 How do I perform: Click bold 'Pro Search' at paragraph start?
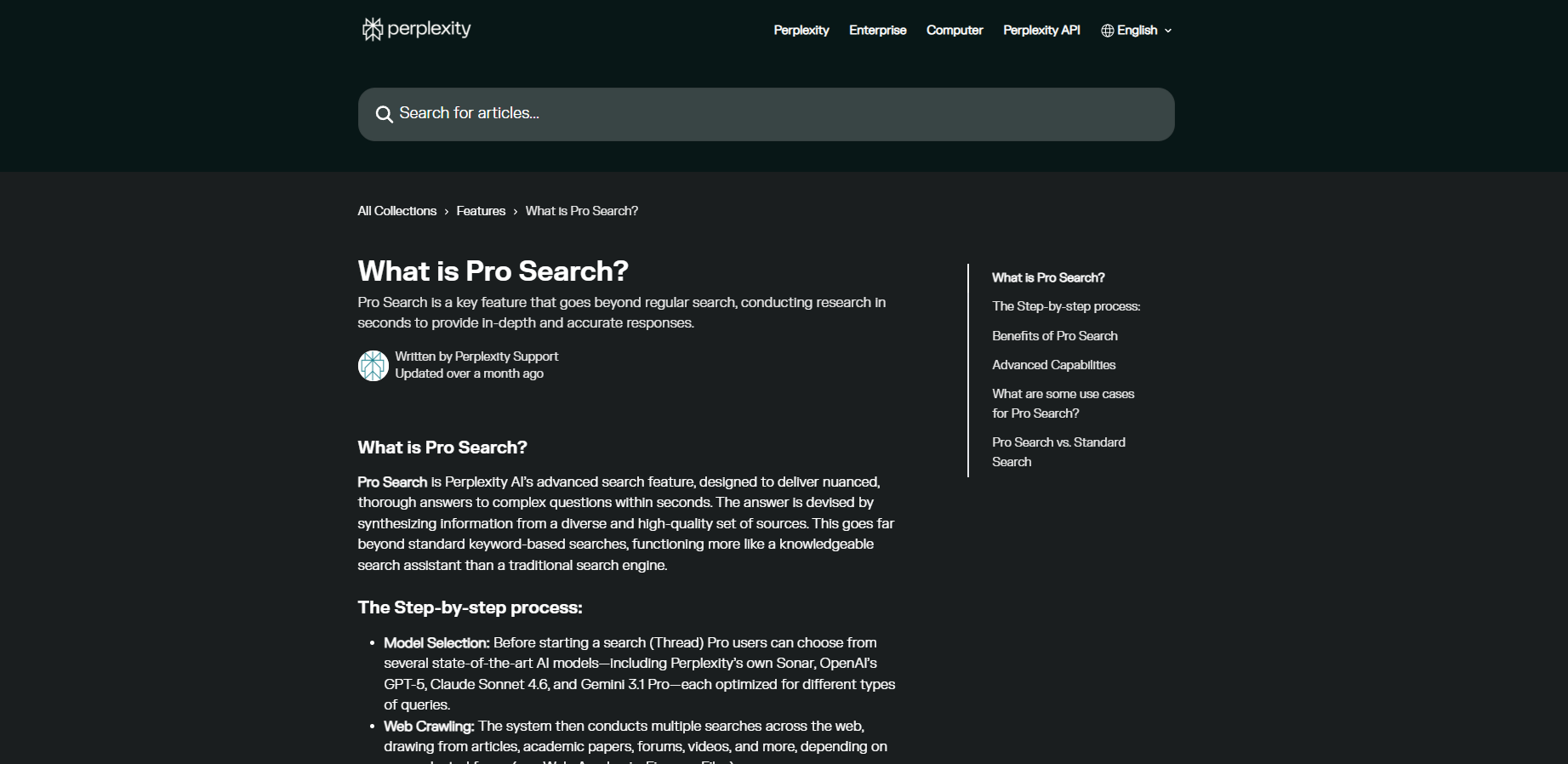[392, 482]
